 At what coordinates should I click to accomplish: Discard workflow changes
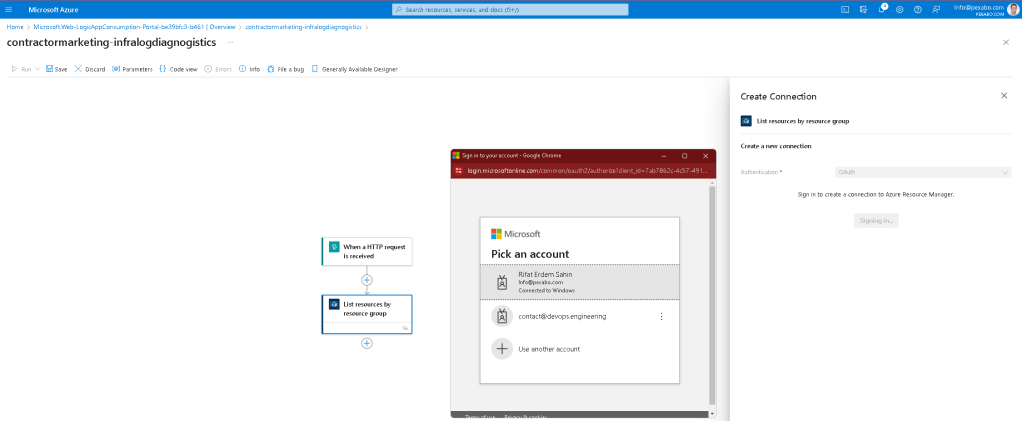pyautogui.click(x=90, y=68)
